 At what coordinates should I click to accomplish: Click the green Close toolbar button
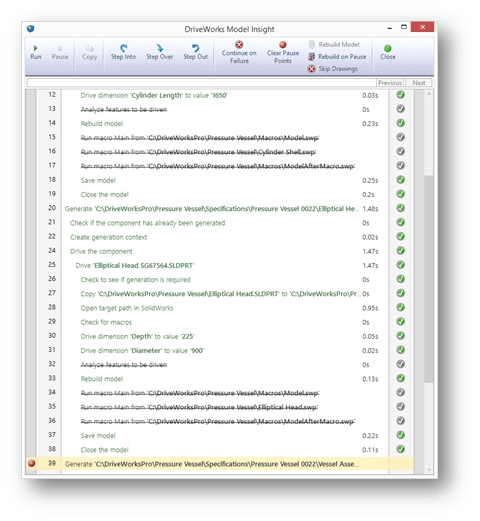[x=388, y=52]
